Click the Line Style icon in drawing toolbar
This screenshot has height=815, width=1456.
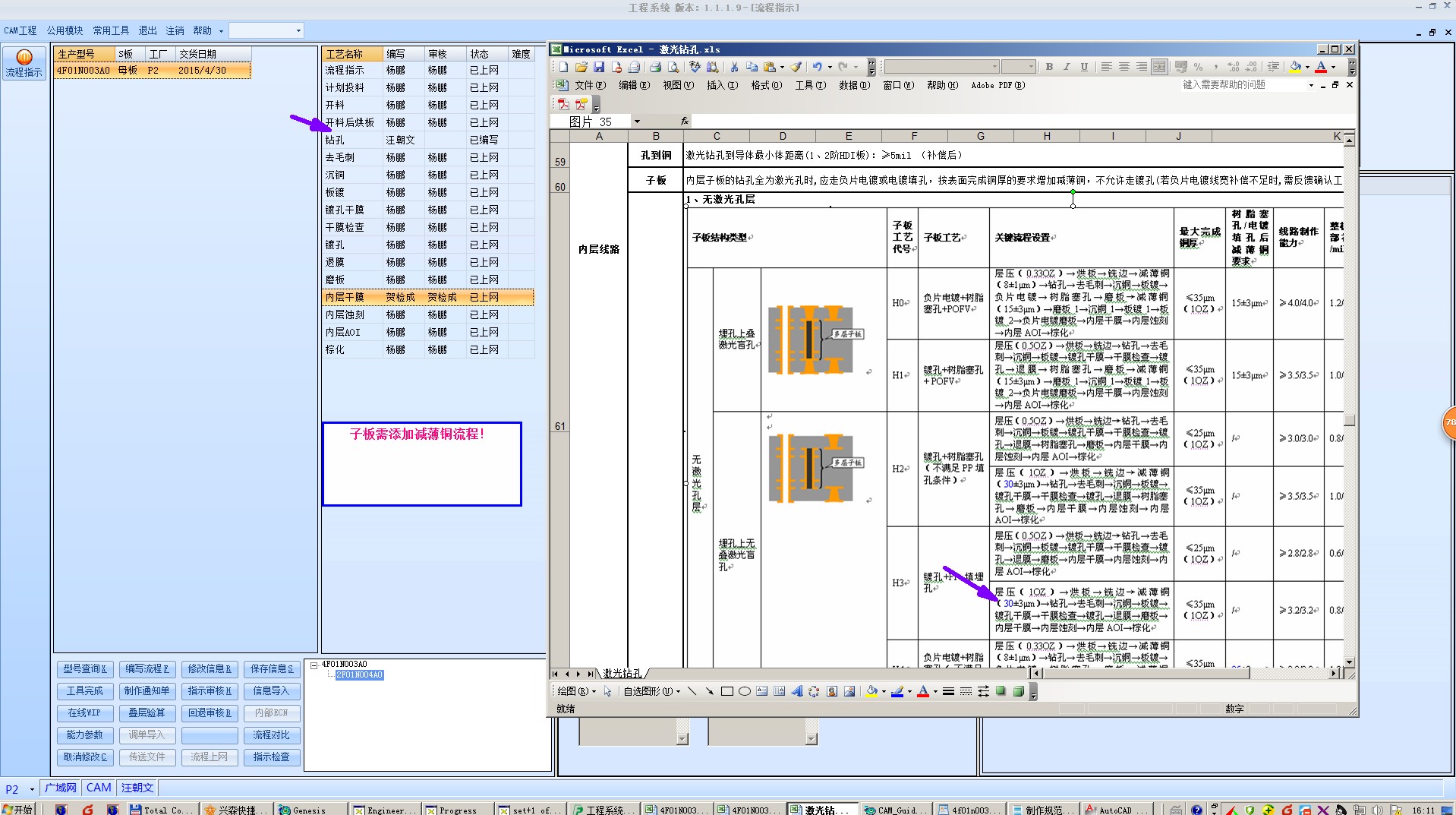948,691
